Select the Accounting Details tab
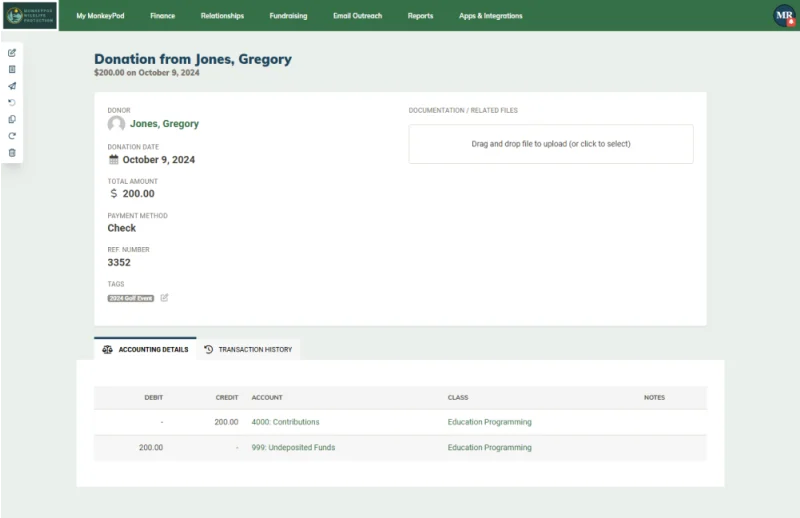Image resolution: width=800 pixels, height=518 pixels. [x=145, y=349]
